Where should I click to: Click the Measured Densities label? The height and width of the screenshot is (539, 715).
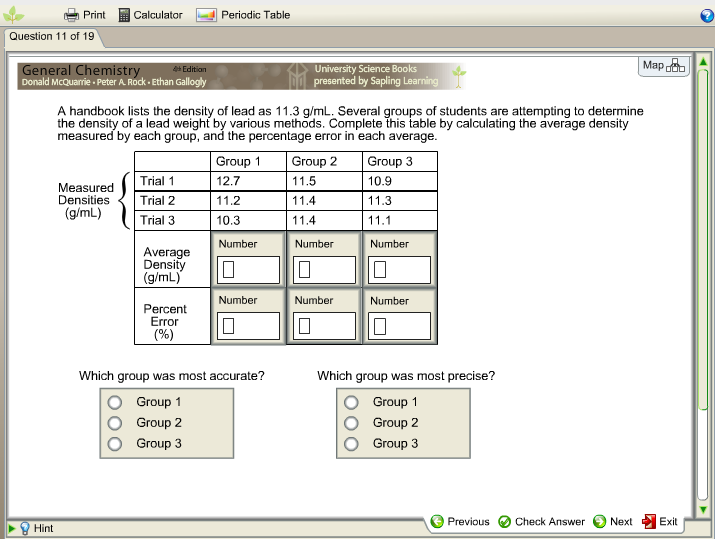[x=85, y=200]
